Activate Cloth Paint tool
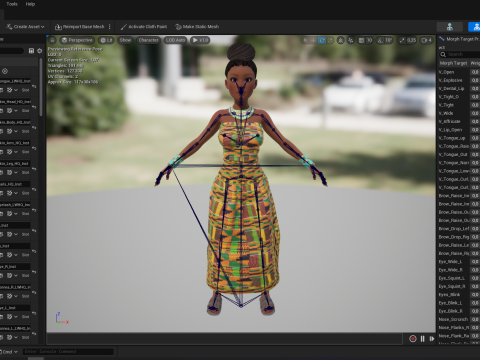This screenshot has height=360, width=480. tap(144, 27)
